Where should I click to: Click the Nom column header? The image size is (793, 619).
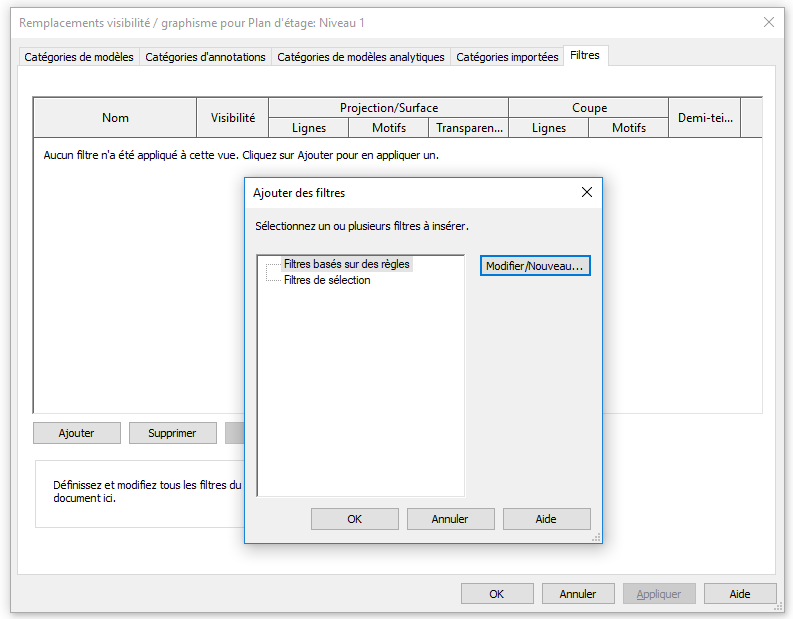click(x=115, y=118)
